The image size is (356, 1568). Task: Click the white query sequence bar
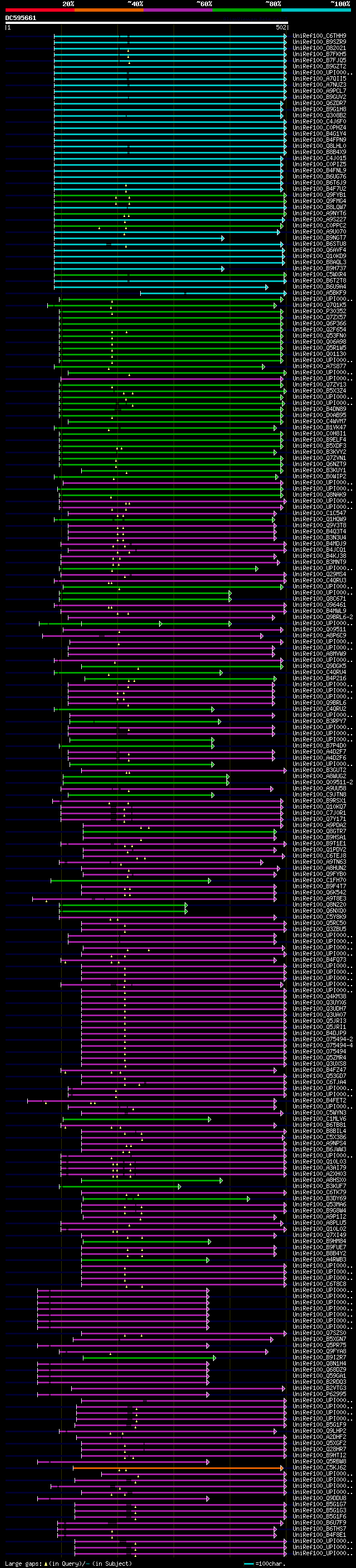[x=147, y=23]
